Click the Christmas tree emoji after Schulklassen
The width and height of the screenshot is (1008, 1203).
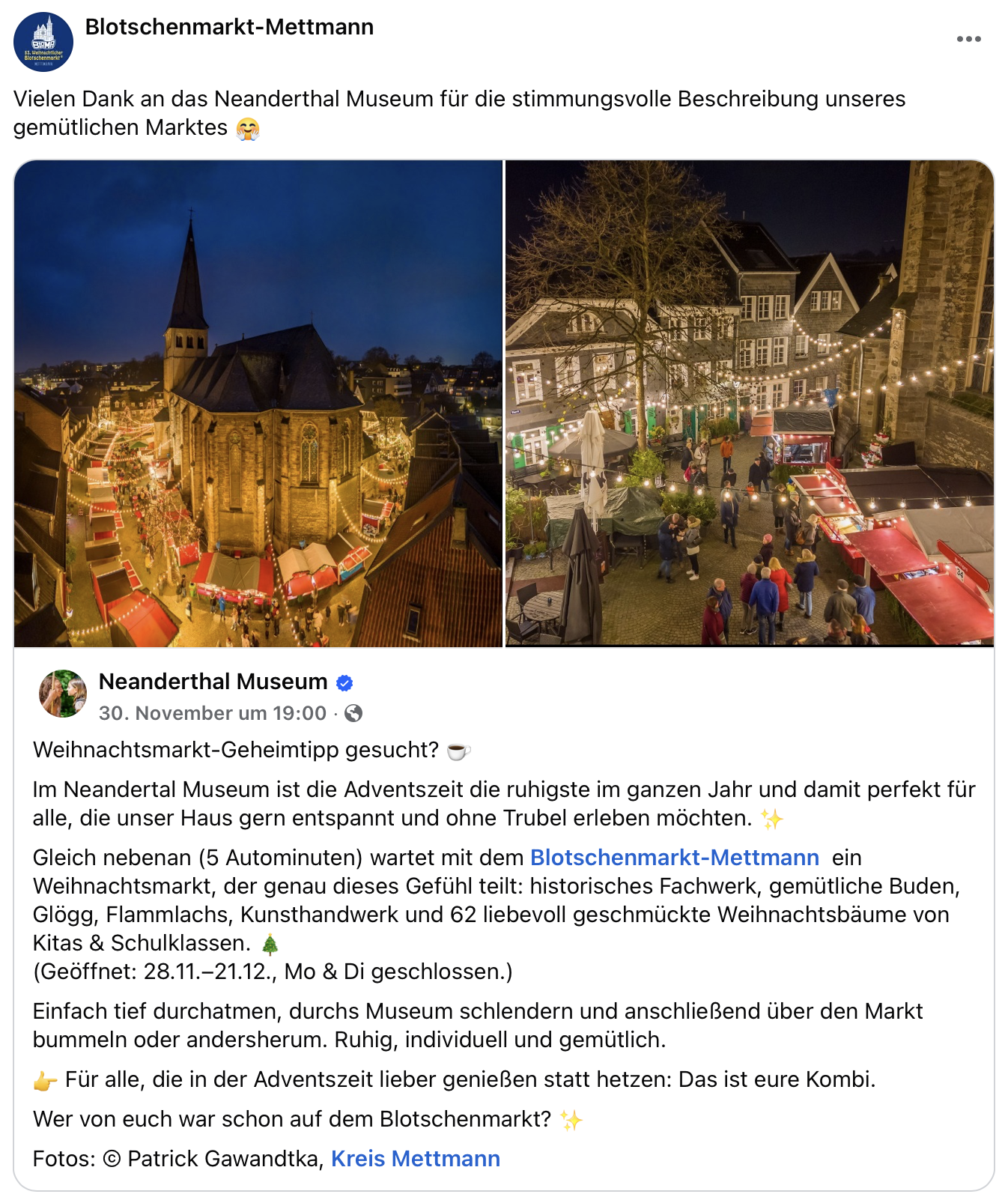point(270,944)
